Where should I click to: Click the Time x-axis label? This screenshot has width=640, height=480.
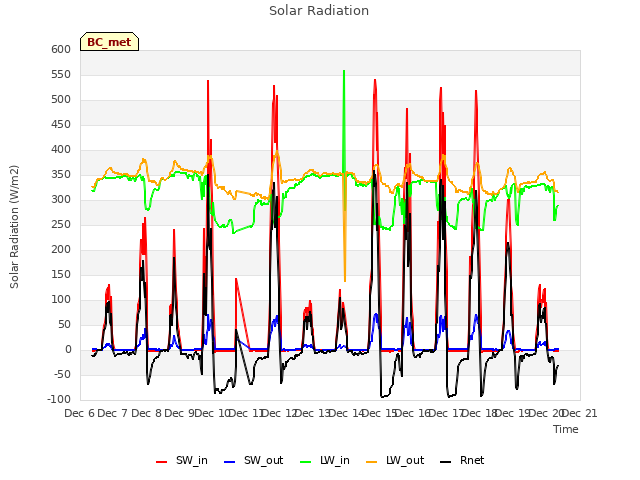(x=566, y=429)
